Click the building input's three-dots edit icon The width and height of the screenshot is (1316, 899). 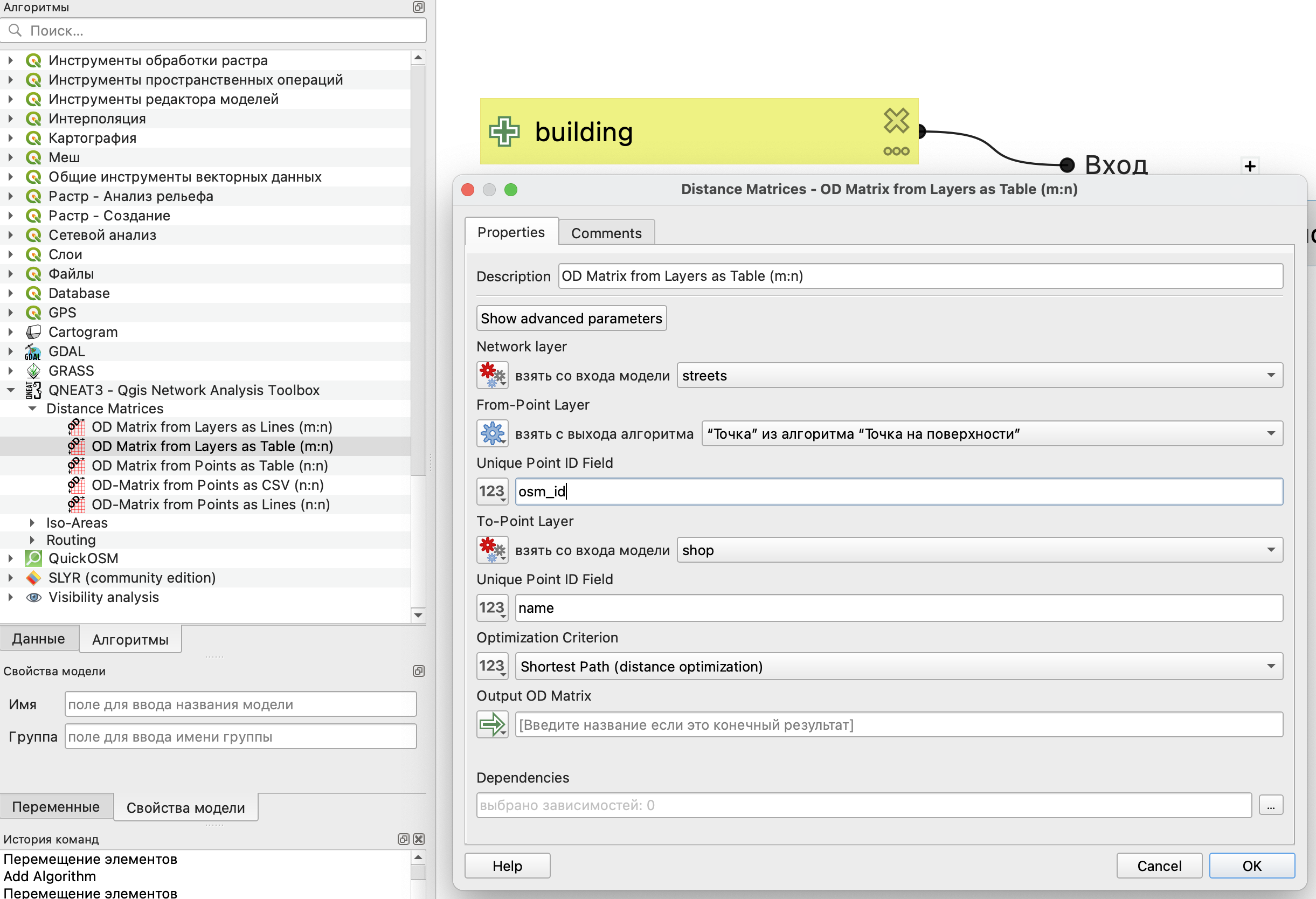[x=896, y=151]
